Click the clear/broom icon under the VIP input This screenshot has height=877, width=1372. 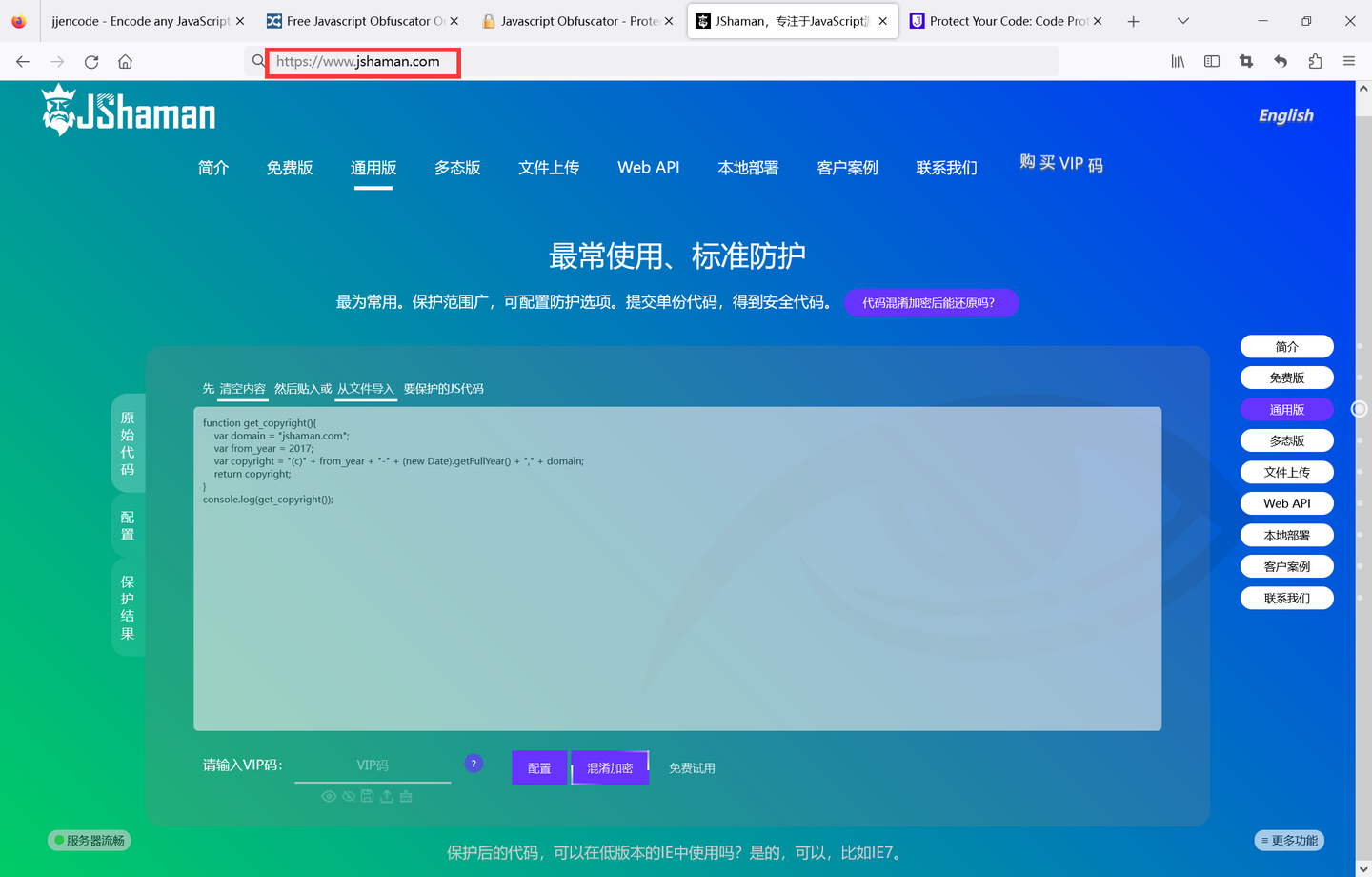pos(406,796)
